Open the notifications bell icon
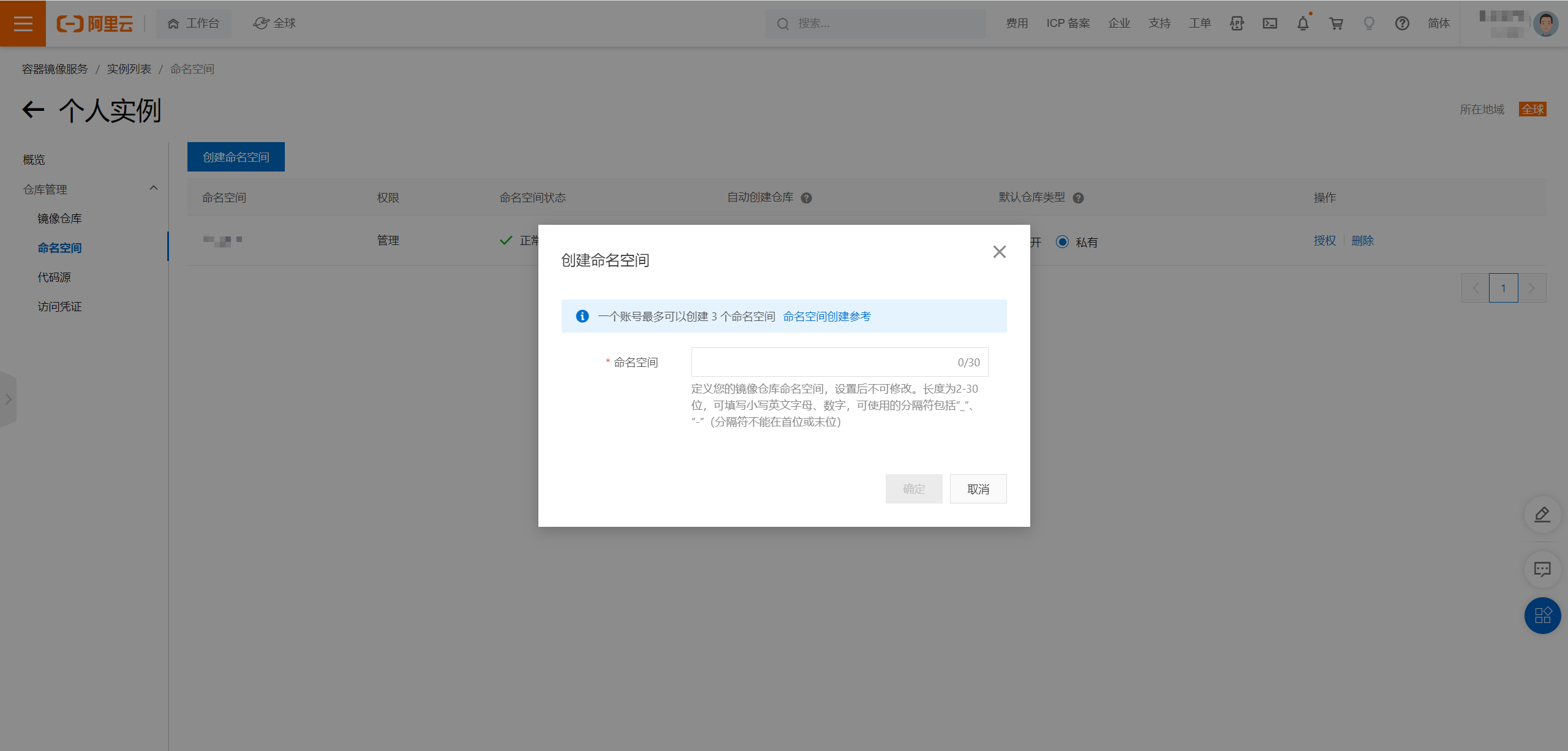1568x751 pixels. pos(1303,23)
